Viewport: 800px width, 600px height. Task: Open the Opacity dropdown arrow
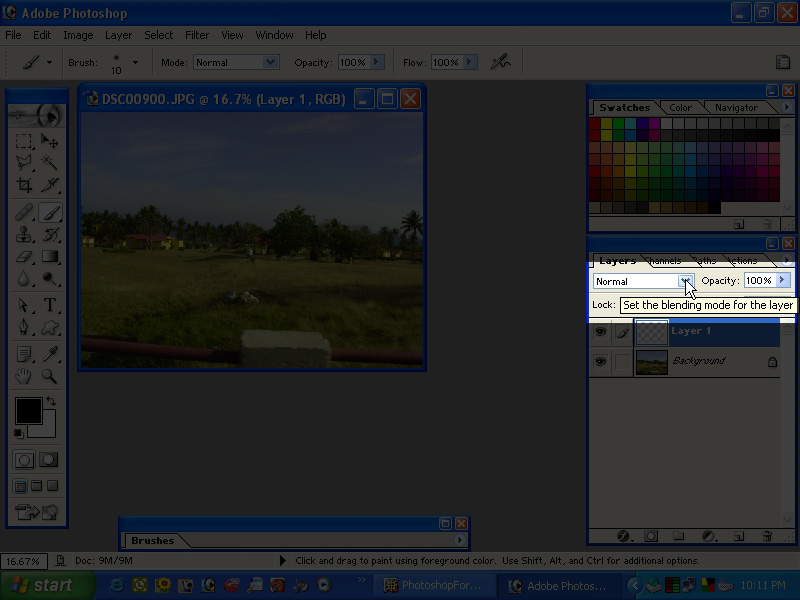tap(781, 281)
